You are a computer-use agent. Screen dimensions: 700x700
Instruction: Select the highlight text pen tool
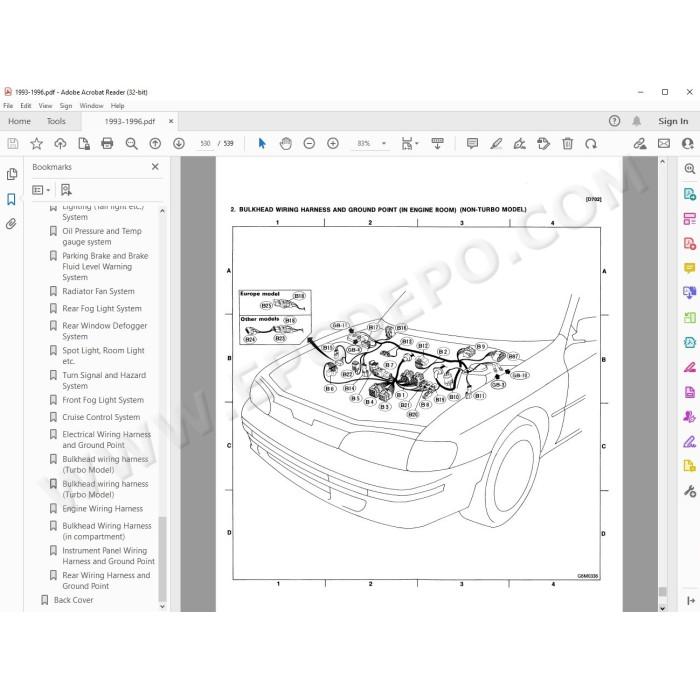(x=496, y=143)
